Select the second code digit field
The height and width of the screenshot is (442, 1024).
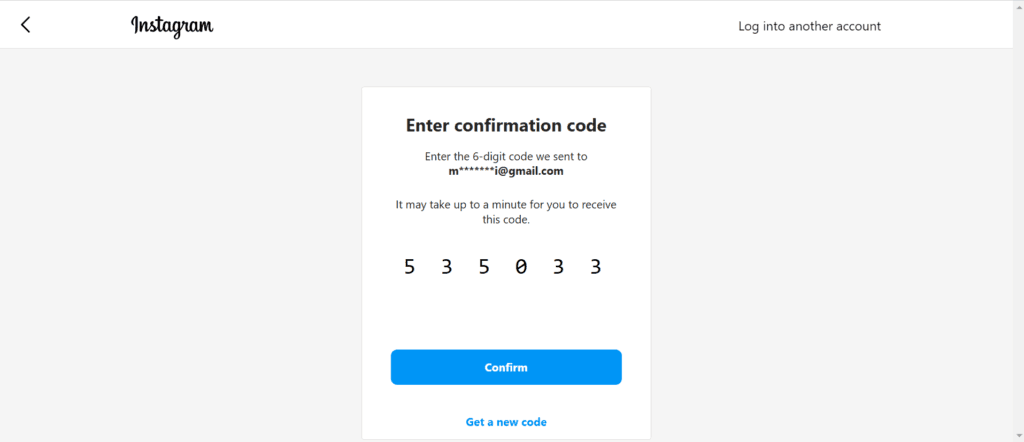(x=447, y=267)
